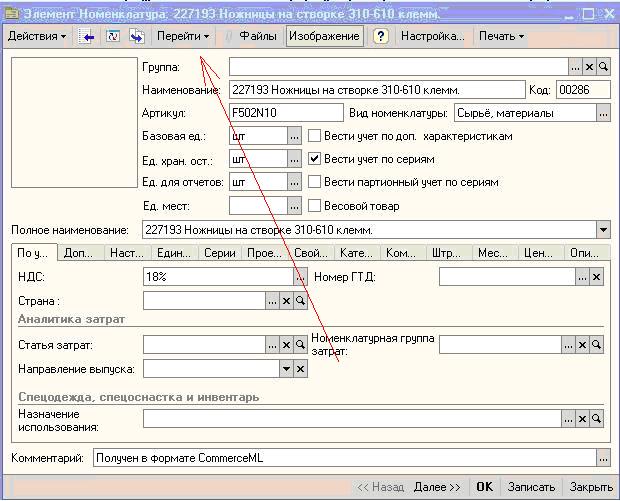
Task: Open the Перейти menu
Action: [183, 36]
